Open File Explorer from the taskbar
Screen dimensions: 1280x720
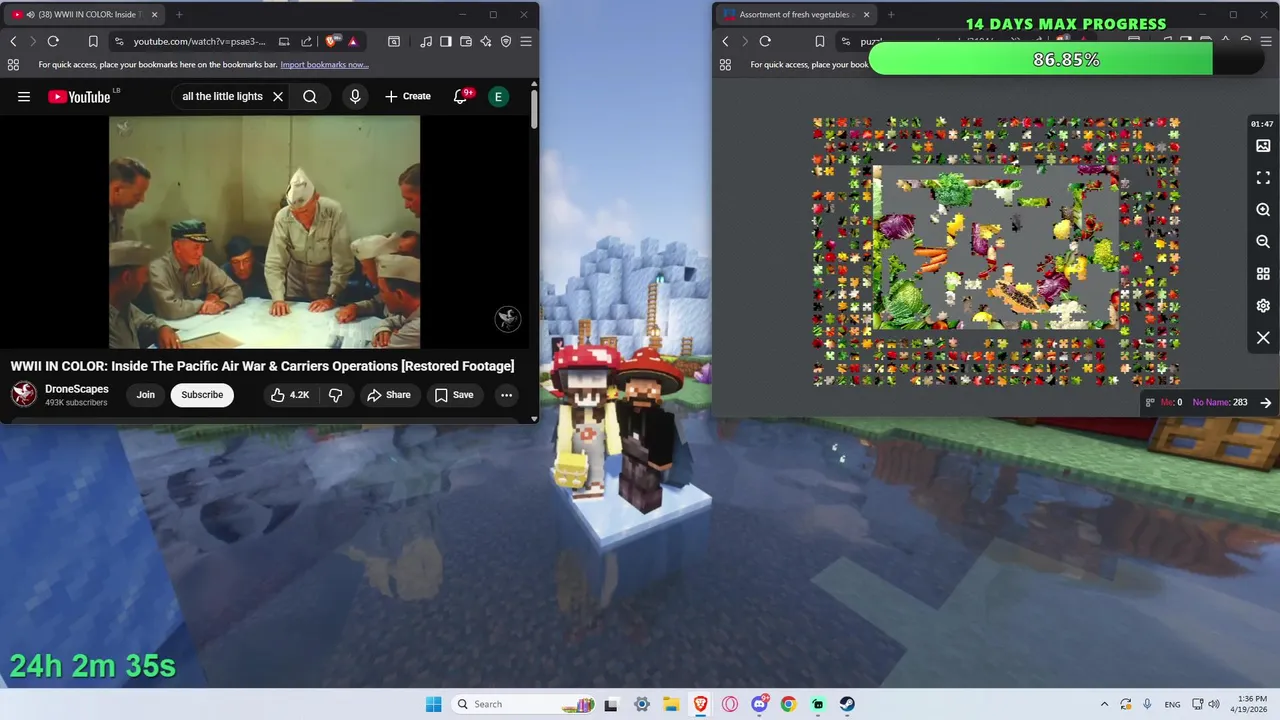tap(670, 704)
